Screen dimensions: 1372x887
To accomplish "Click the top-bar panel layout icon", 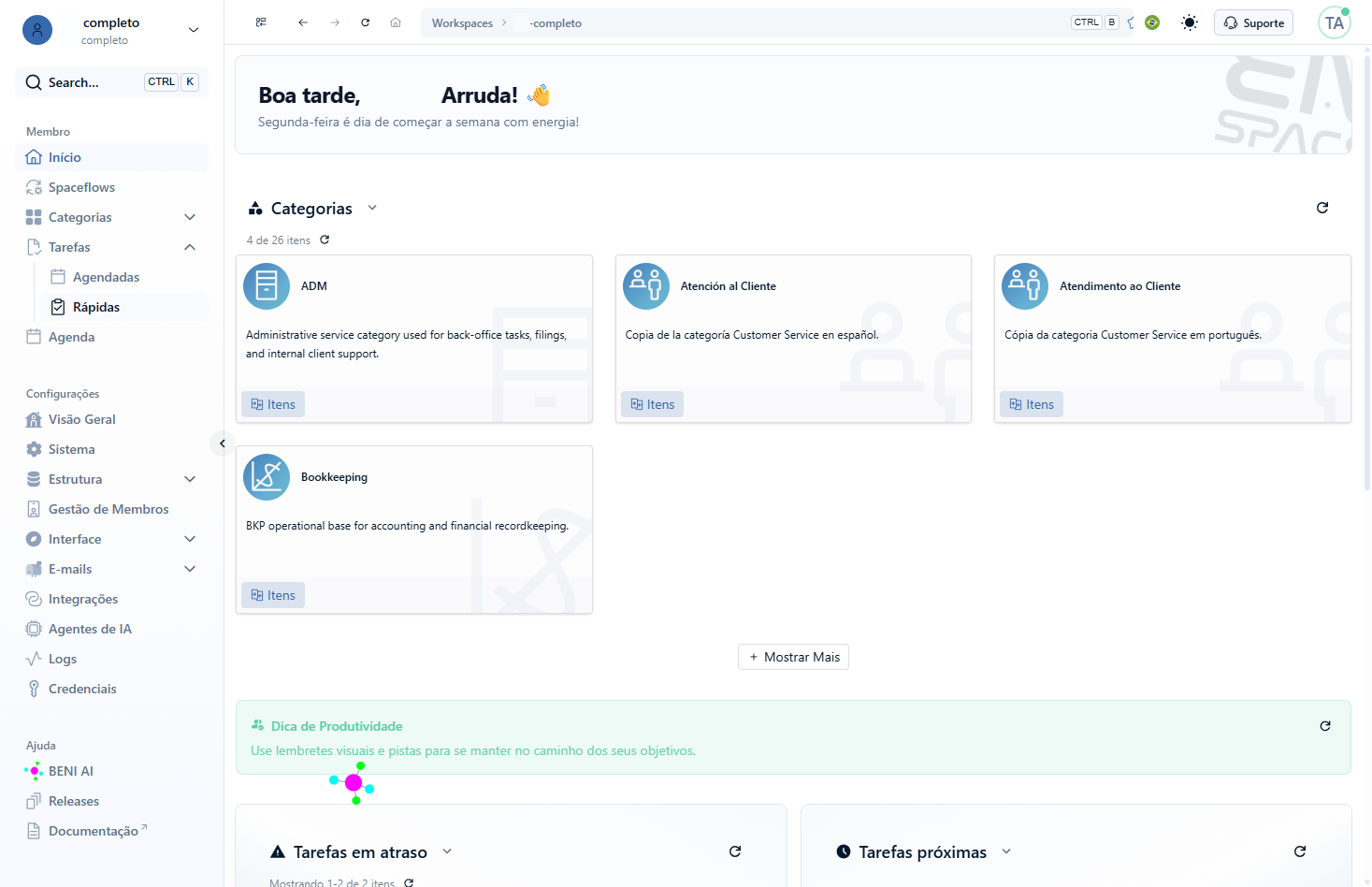I will [261, 22].
